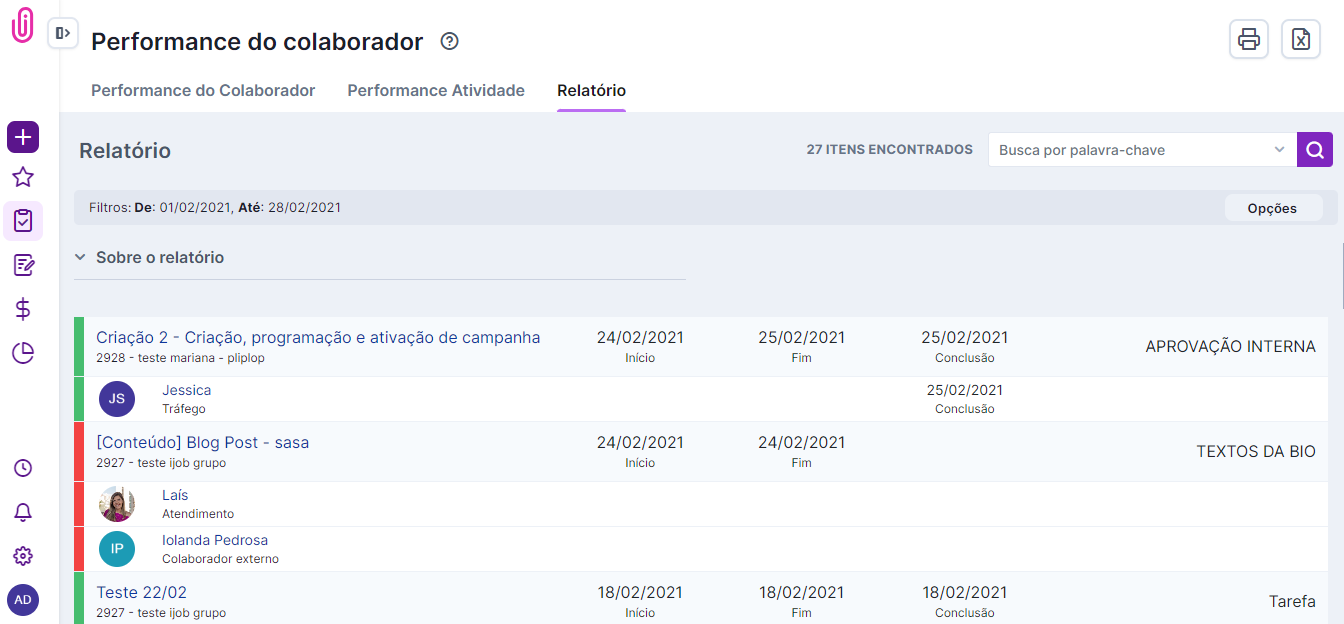This screenshot has height=624, width=1344.
Task: Open the settings gear in sidebar
Action: point(23,556)
